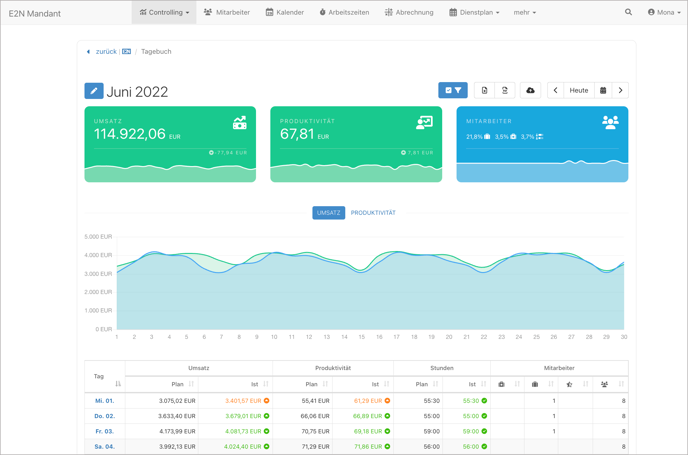Click the Tagebuch breadcrumb text
This screenshot has width=688, height=455.
[156, 51]
